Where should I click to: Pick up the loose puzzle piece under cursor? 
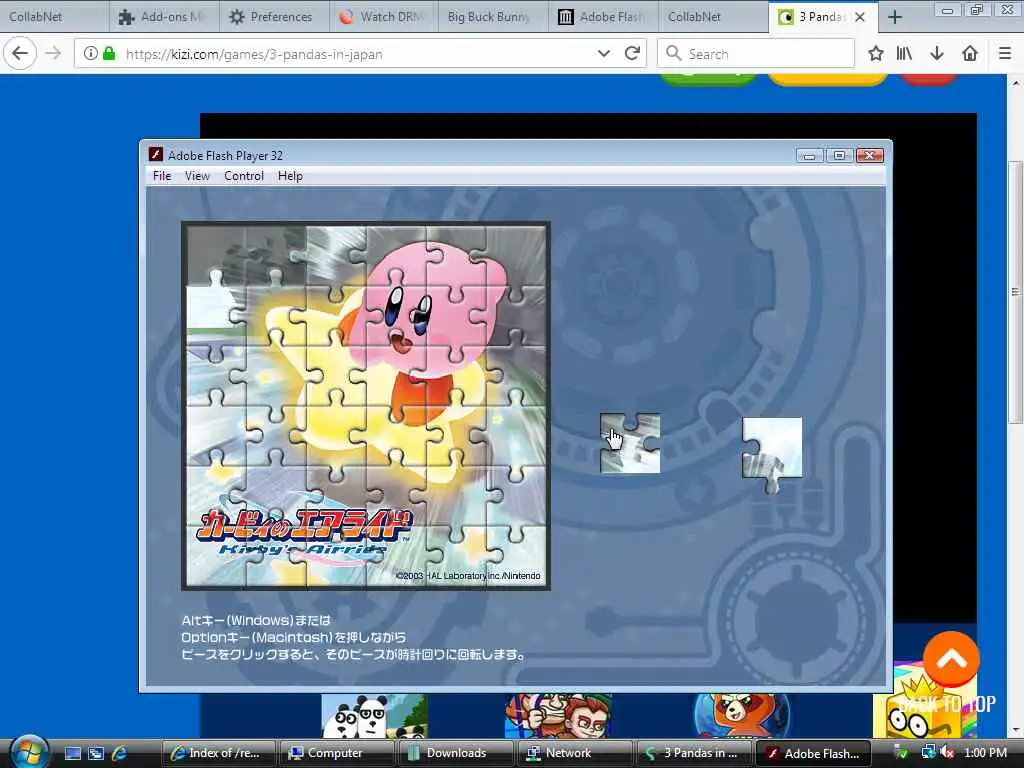click(630, 443)
